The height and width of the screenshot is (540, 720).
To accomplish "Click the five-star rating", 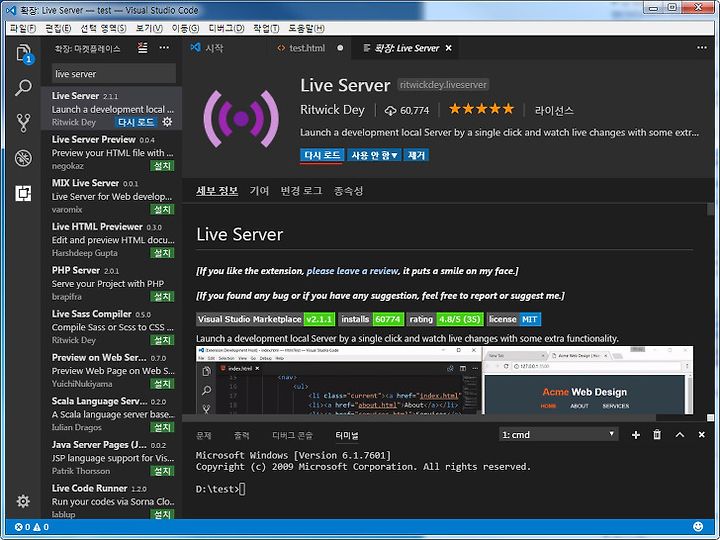I will pyautogui.click(x=481, y=109).
